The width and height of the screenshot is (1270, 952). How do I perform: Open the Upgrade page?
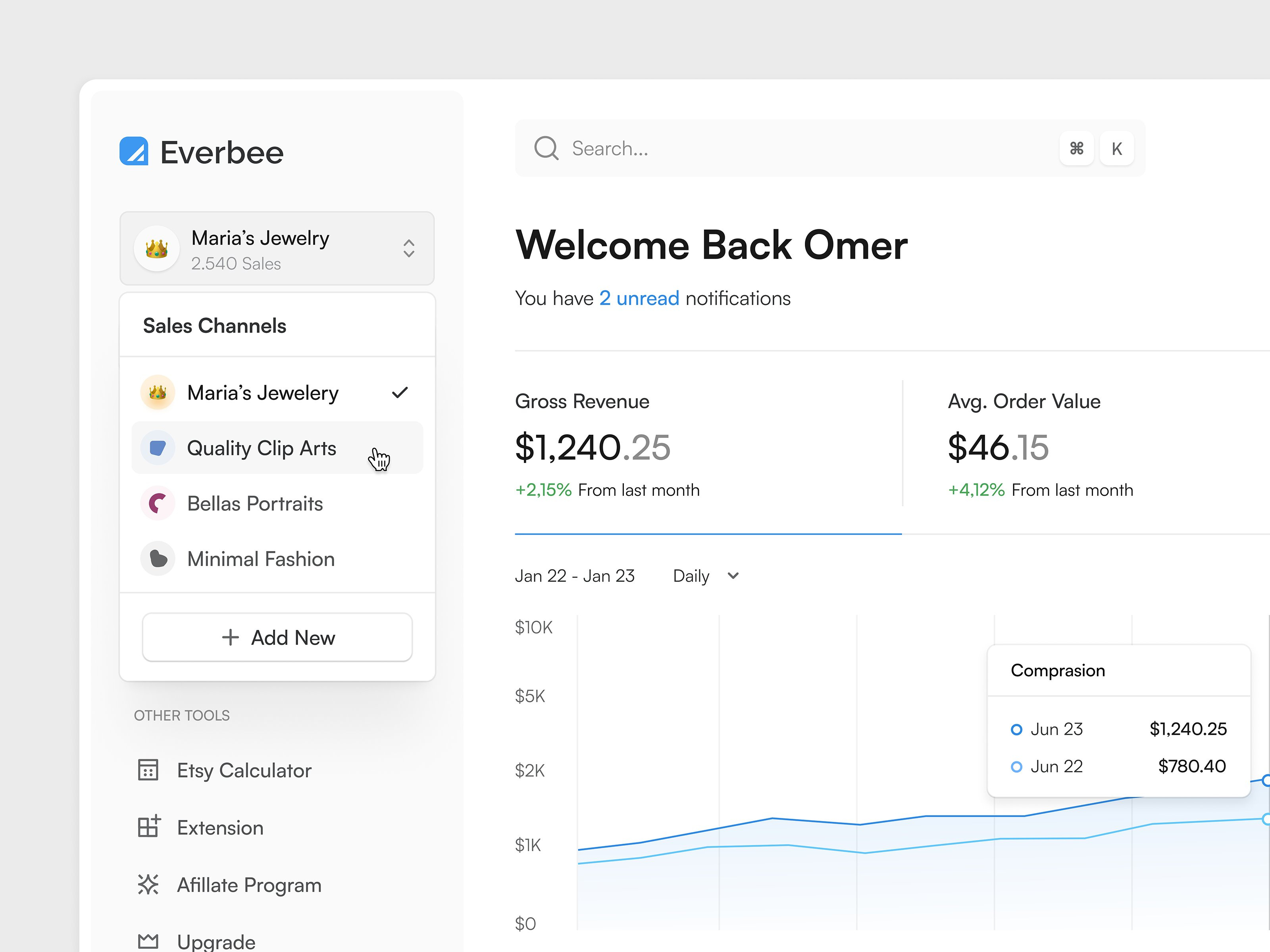point(196,941)
